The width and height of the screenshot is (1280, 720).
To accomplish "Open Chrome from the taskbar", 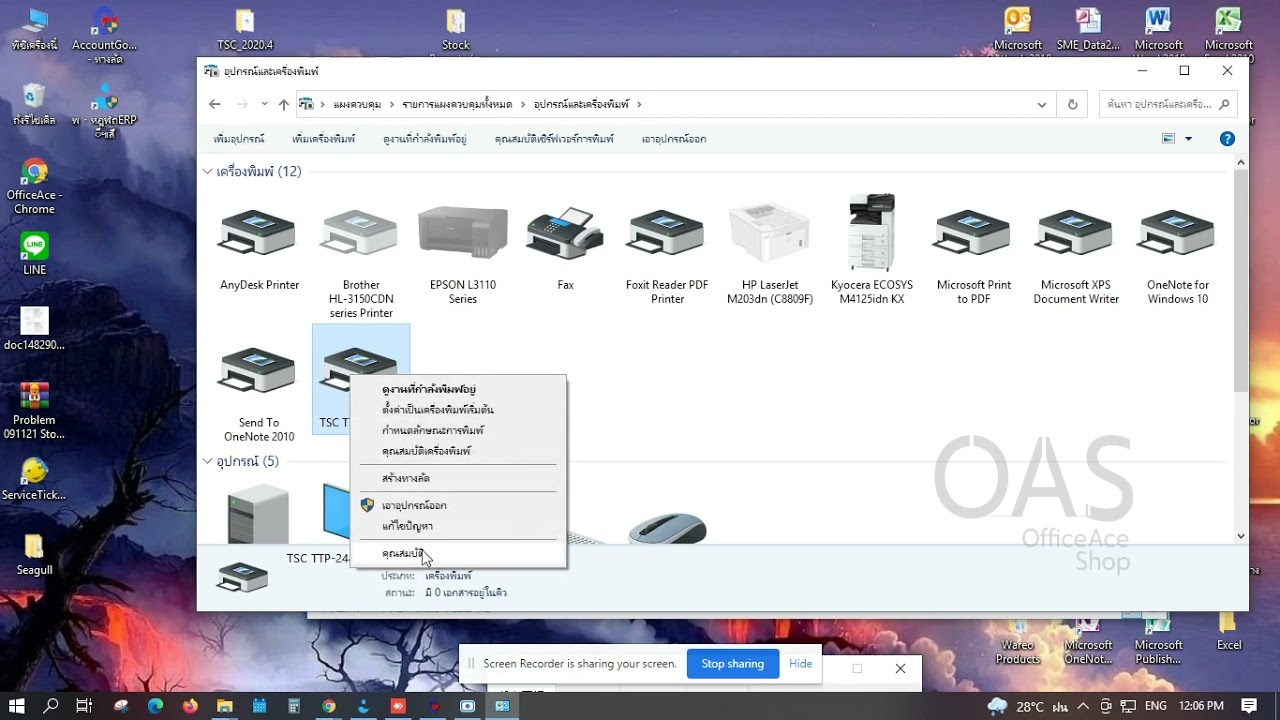I will pos(329,706).
